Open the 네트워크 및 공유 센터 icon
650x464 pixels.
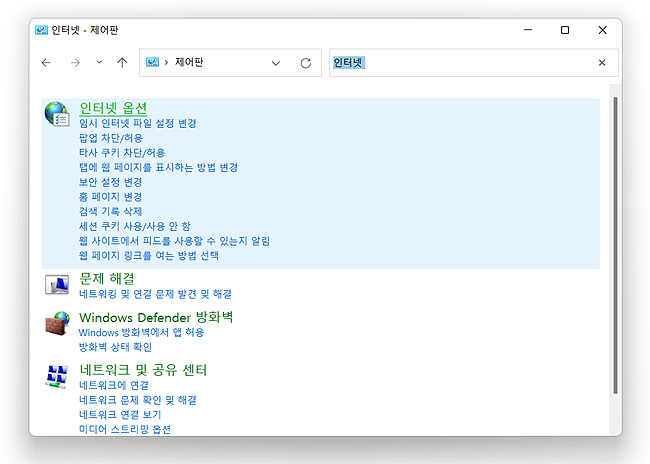(x=57, y=377)
